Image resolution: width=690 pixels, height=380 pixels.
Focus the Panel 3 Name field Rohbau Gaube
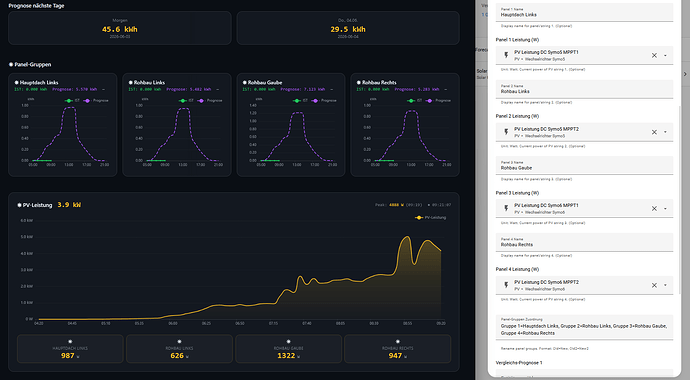click(584, 165)
